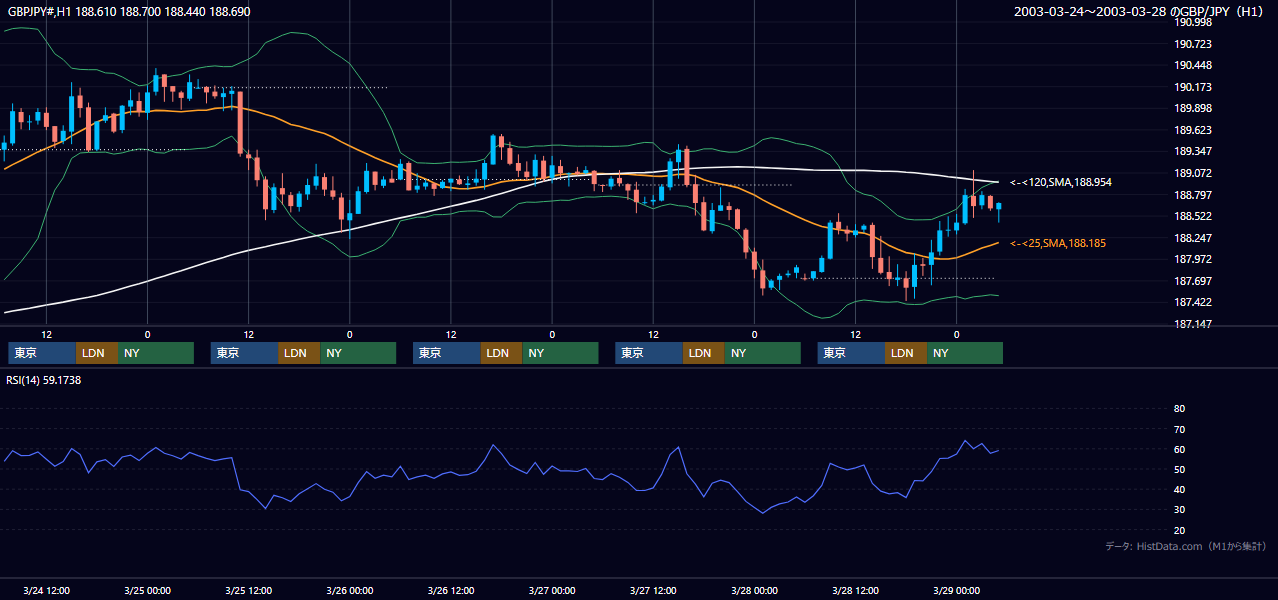Image resolution: width=1278 pixels, height=600 pixels.
Task: Click the 3/25 00:00 time axis label
Action: pos(147,590)
